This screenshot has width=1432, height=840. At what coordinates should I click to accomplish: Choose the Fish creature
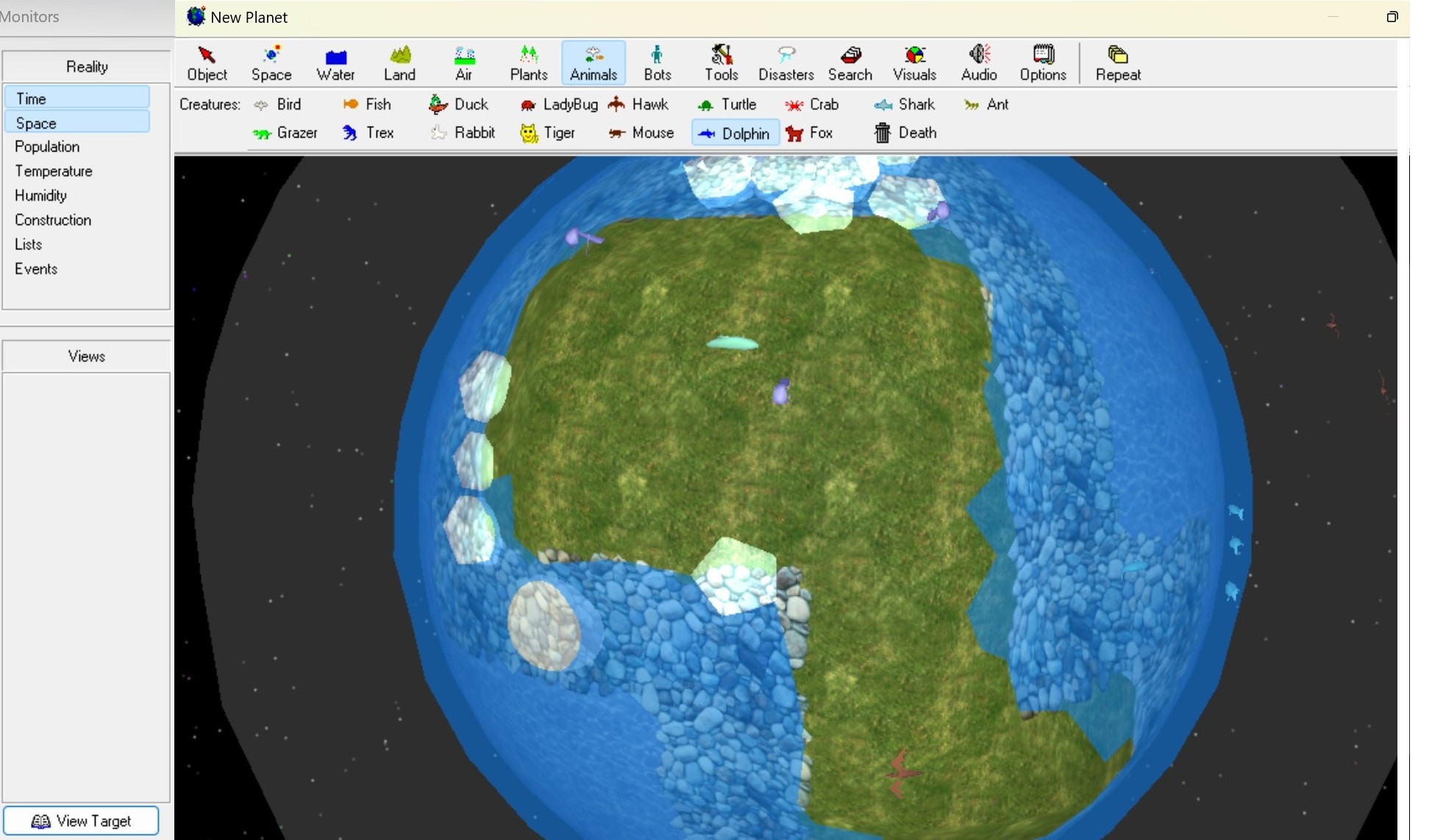pyautogui.click(x=367, y=104)
